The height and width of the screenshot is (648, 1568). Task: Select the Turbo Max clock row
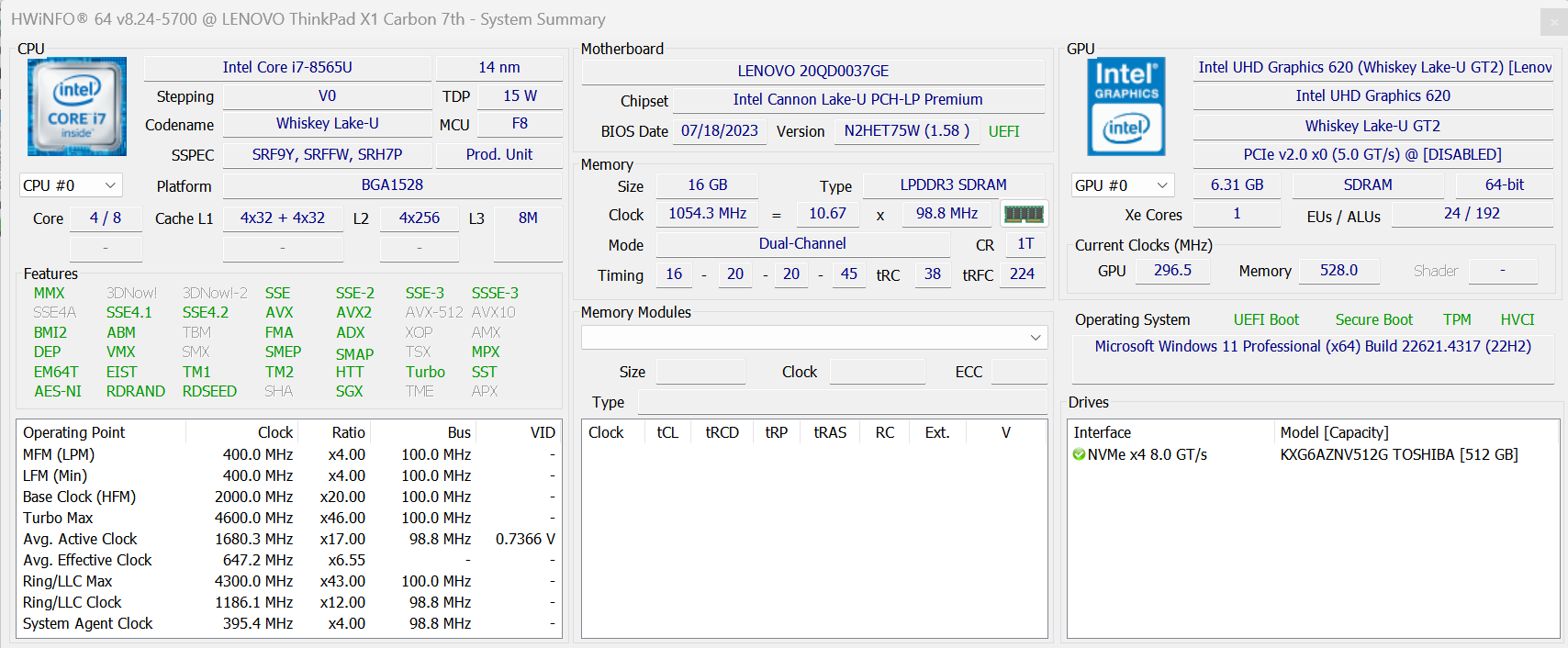tap(289, 518)
